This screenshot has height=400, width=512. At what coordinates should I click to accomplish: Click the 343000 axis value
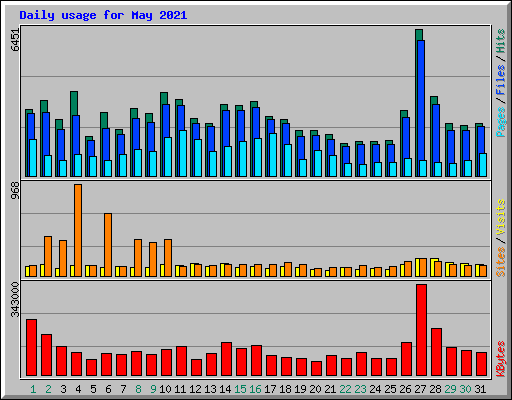(x=15, y=299)
